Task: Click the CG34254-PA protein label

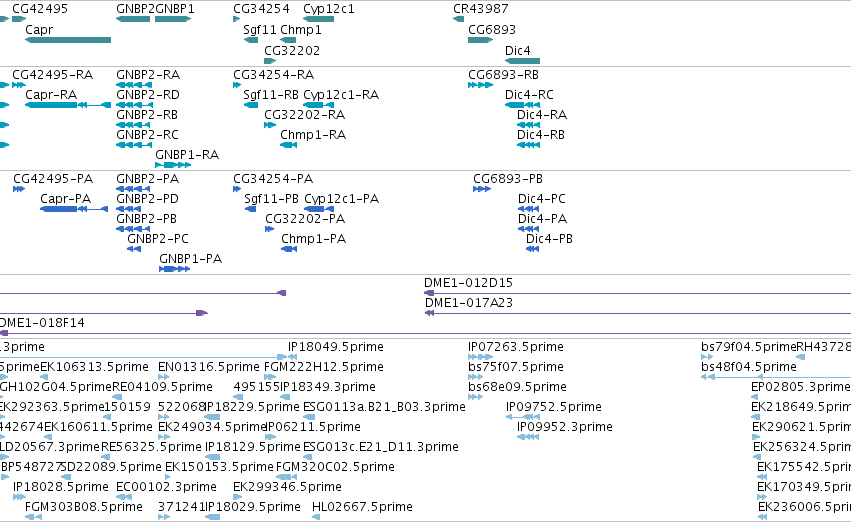Action: (x=273, y=179)
